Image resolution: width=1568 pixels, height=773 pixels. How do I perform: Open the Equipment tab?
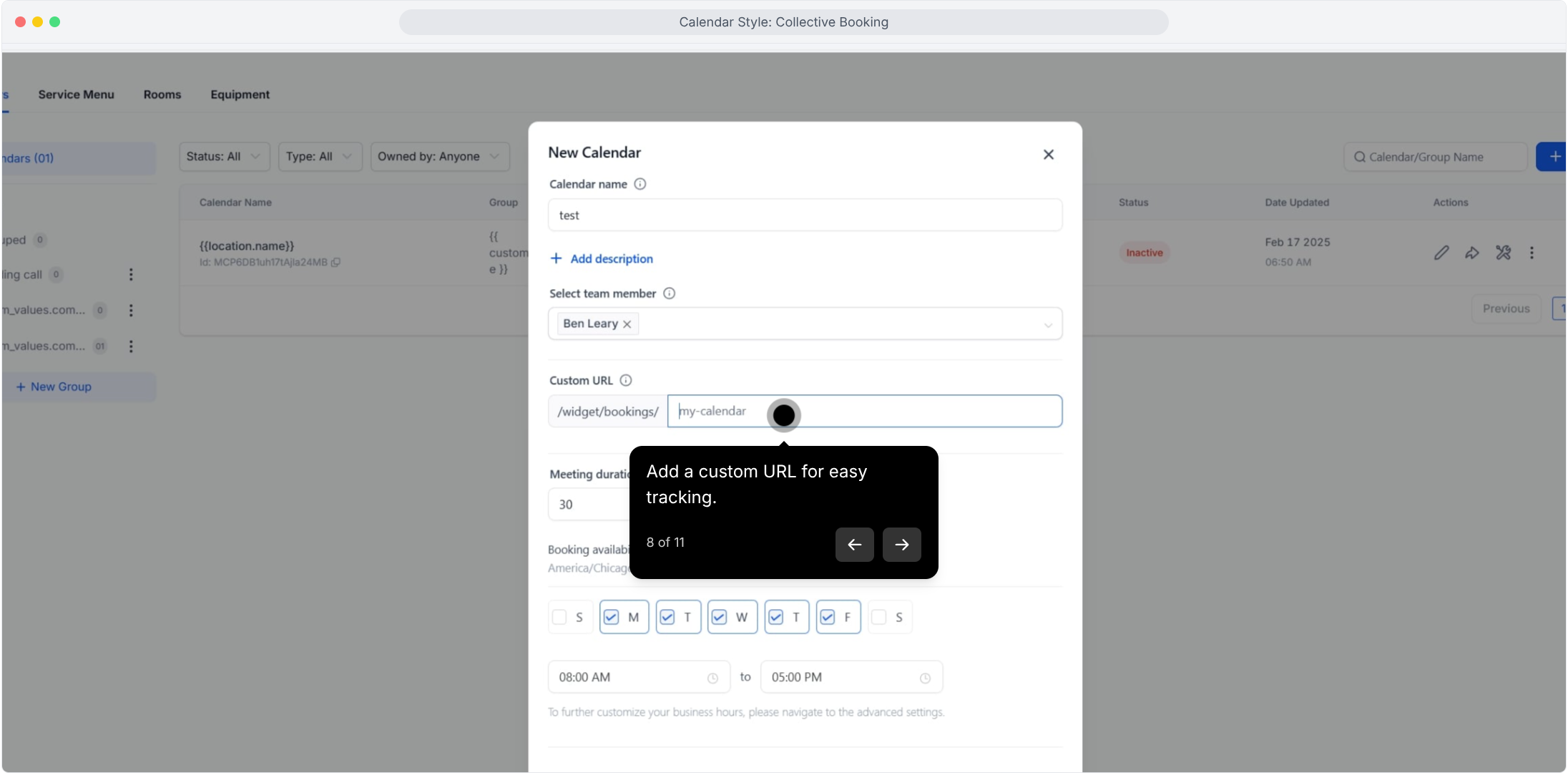[x=240, y=94]
